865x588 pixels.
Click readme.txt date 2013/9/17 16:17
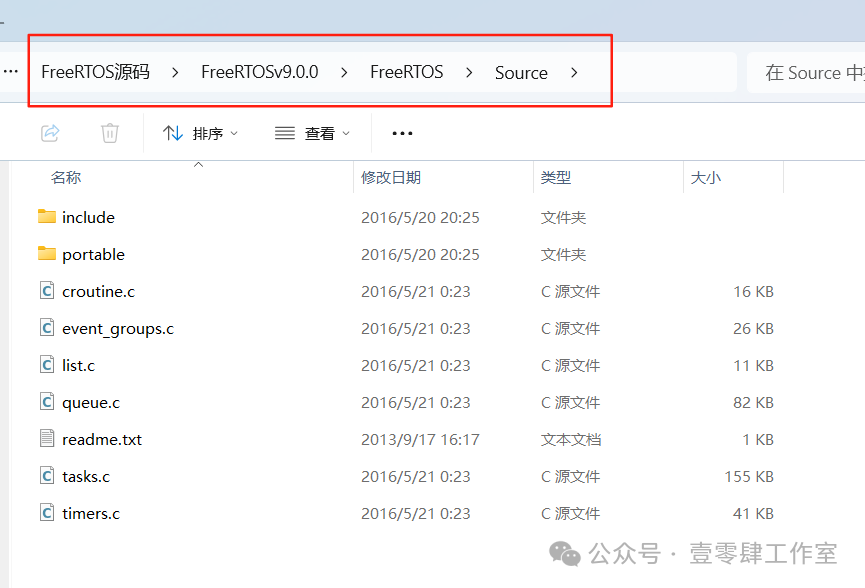(420, 440)
